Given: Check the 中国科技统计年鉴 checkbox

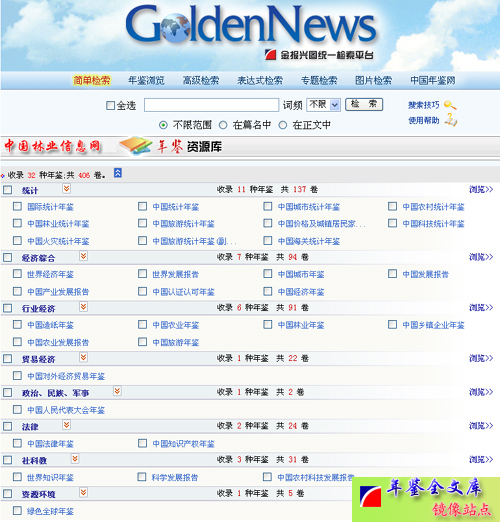Looking at the screenshot, I should coord(393,223).
